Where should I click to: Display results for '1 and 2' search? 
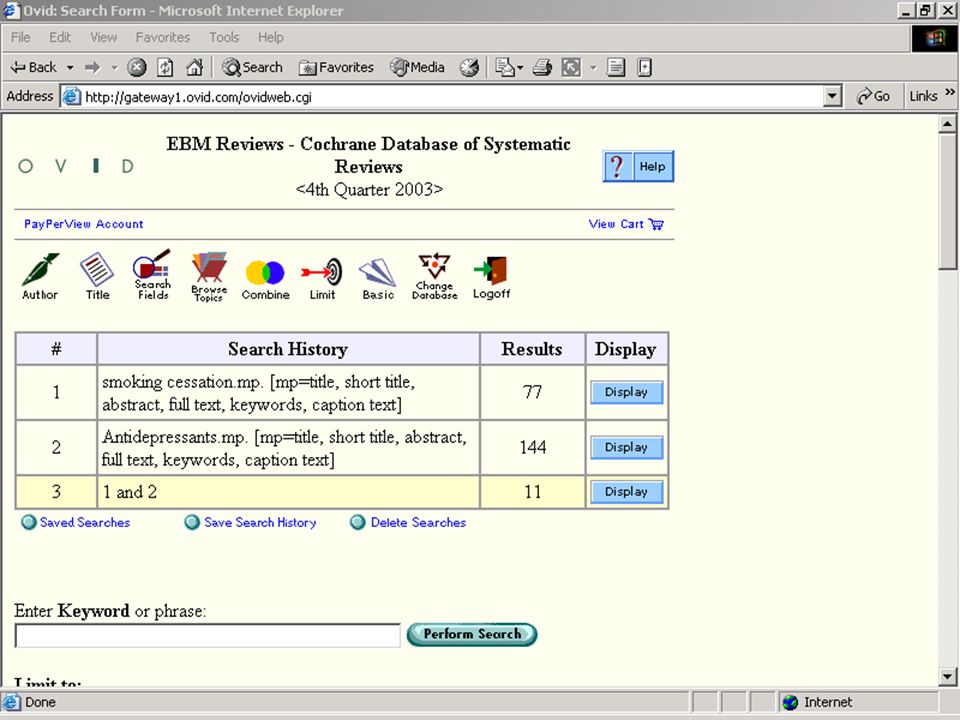click(x=626, y=492)
